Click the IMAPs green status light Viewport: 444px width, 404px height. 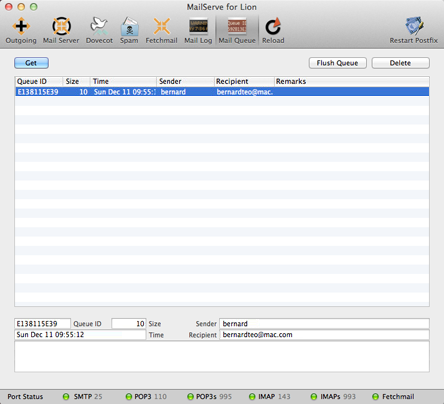pos(314,397)
